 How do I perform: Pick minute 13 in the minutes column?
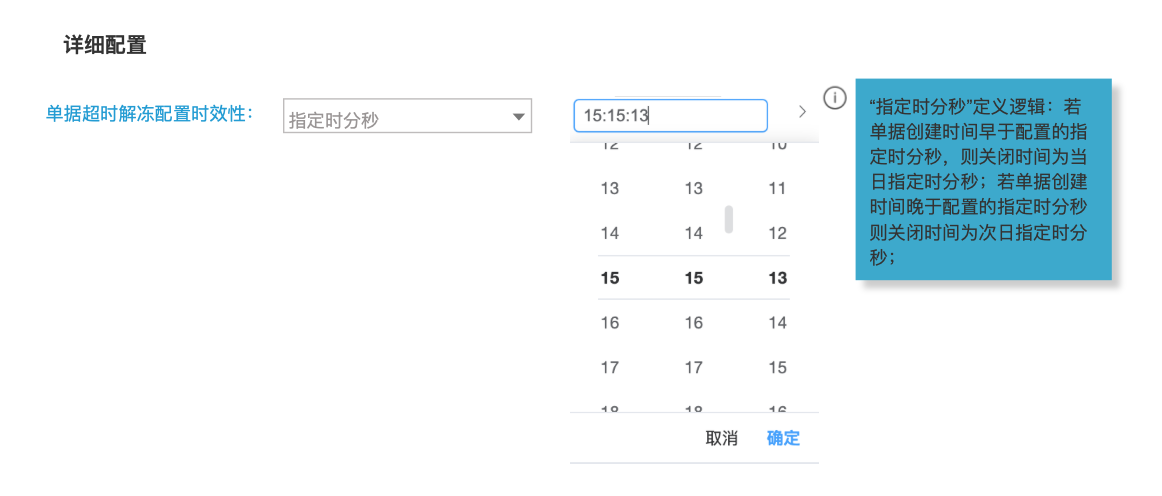(x=693, y=189)
